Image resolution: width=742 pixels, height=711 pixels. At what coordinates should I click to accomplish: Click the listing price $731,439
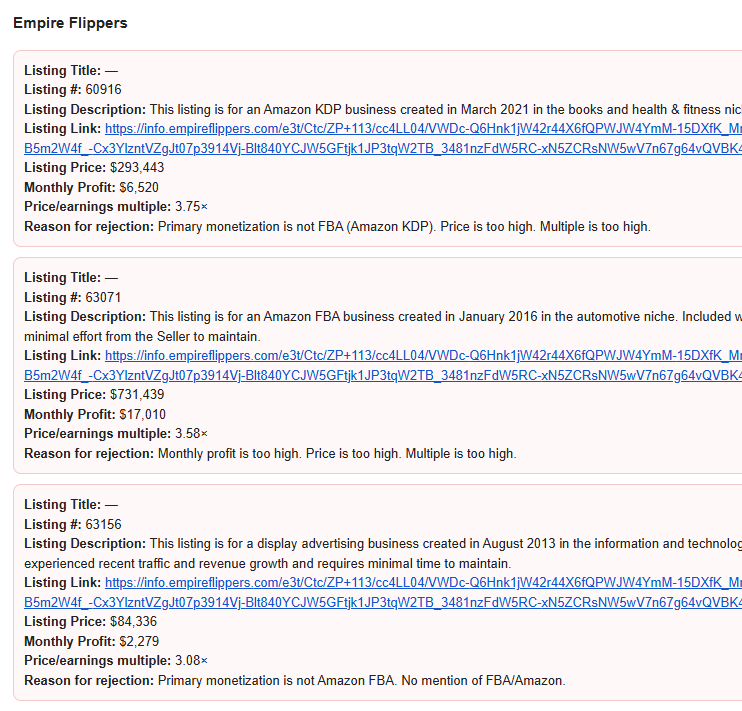(x=137, y=394)
